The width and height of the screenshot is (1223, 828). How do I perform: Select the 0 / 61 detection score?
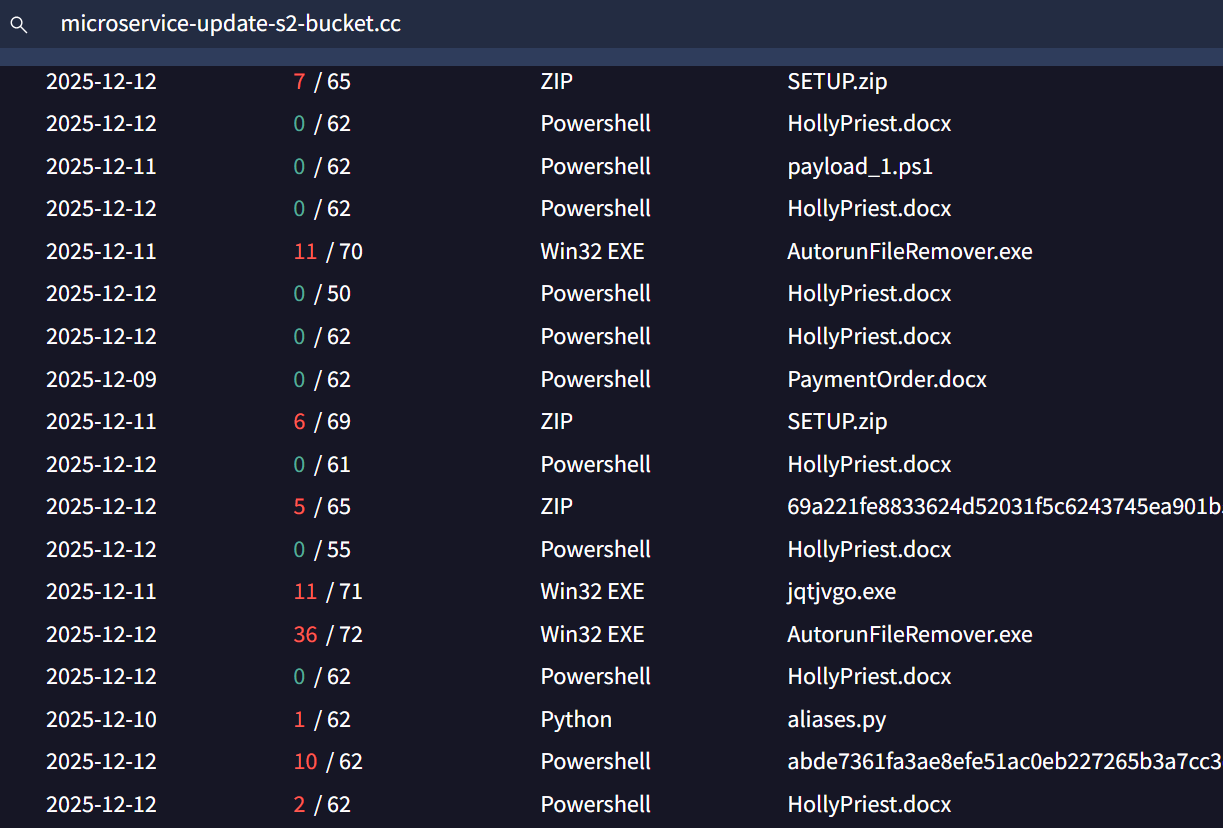(322, 464)
